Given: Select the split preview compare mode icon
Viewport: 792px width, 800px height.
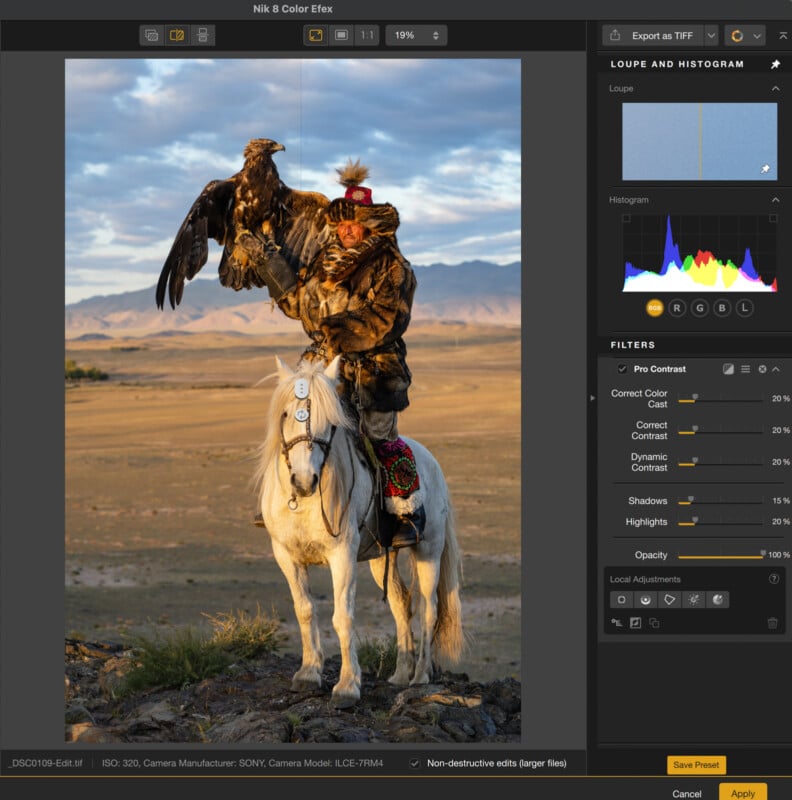Looking at the screenshot, I should coord(177,35).
